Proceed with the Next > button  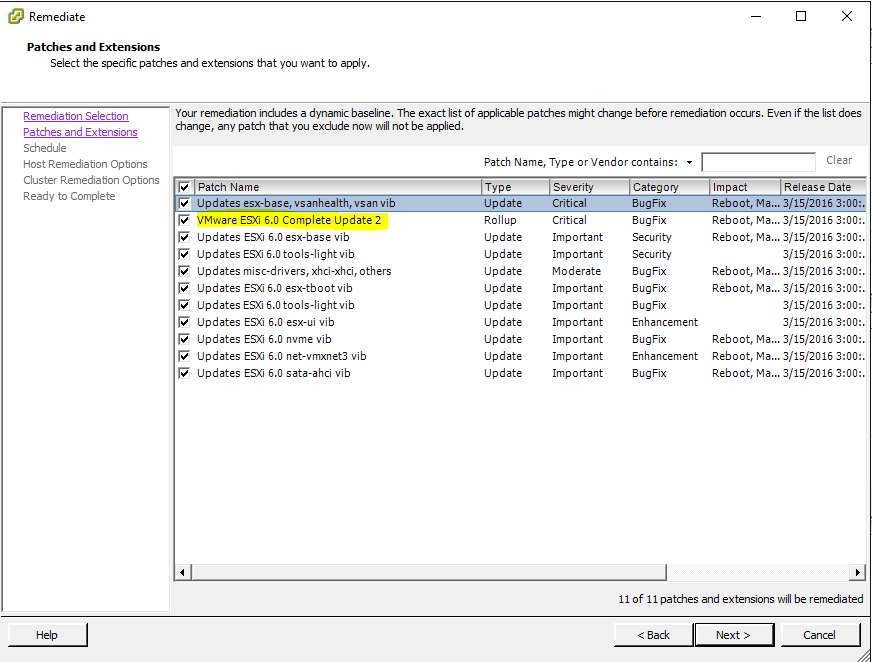click(734, 635)
